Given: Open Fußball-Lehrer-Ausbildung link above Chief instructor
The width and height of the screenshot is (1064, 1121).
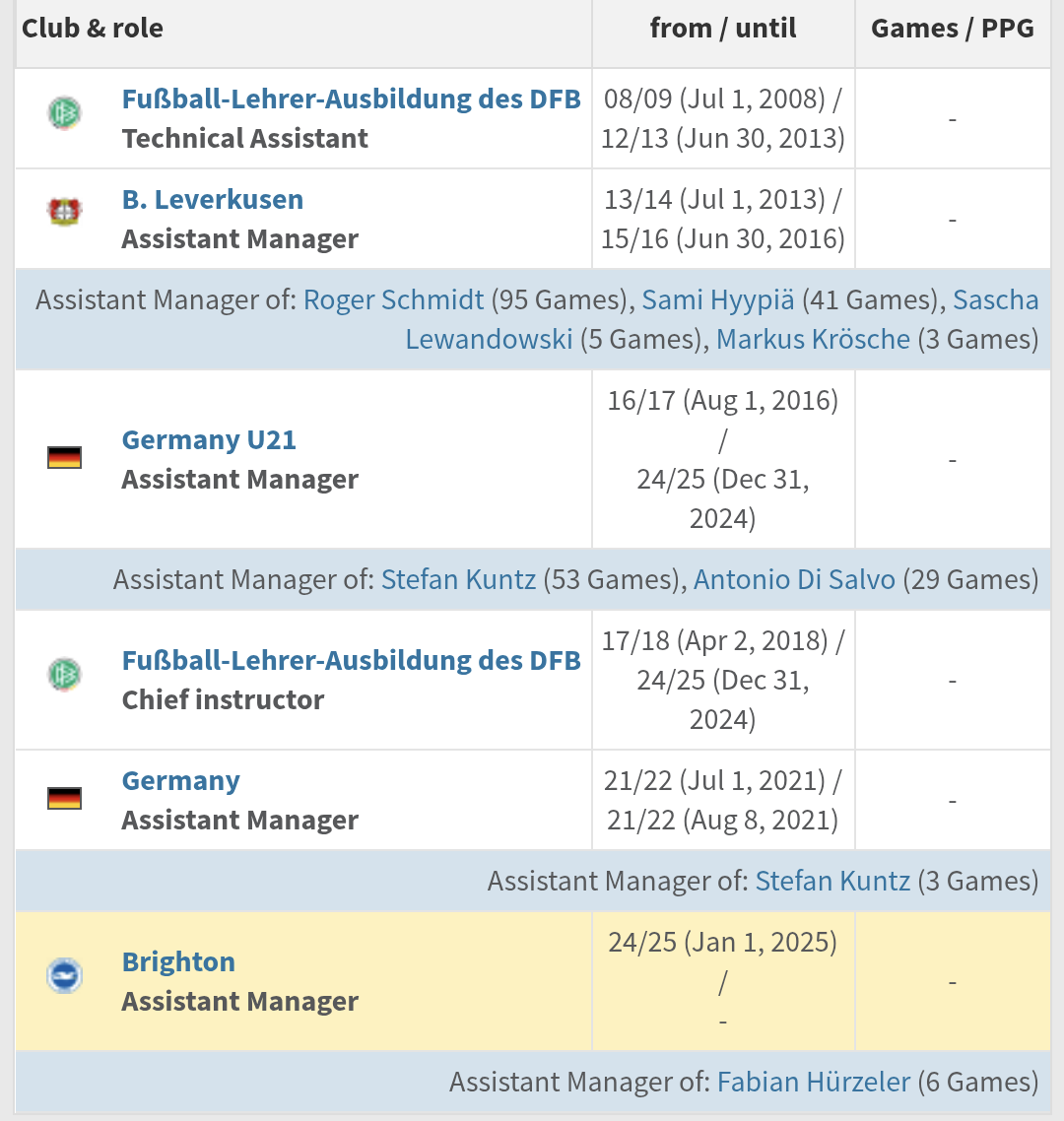Looking at the screenshot, I should click(x=351, y=661).
